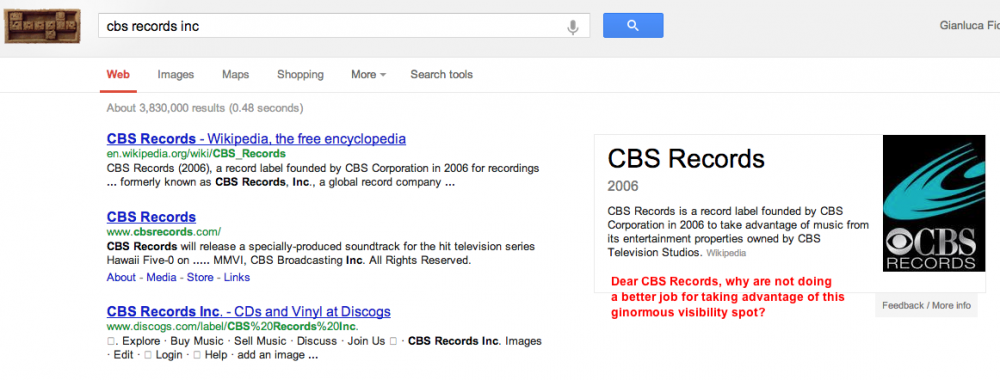This screenshot has height=380, width=1000.
Task: Click the 'CBS Records' knowledge panel title
Action: [686, 159]
